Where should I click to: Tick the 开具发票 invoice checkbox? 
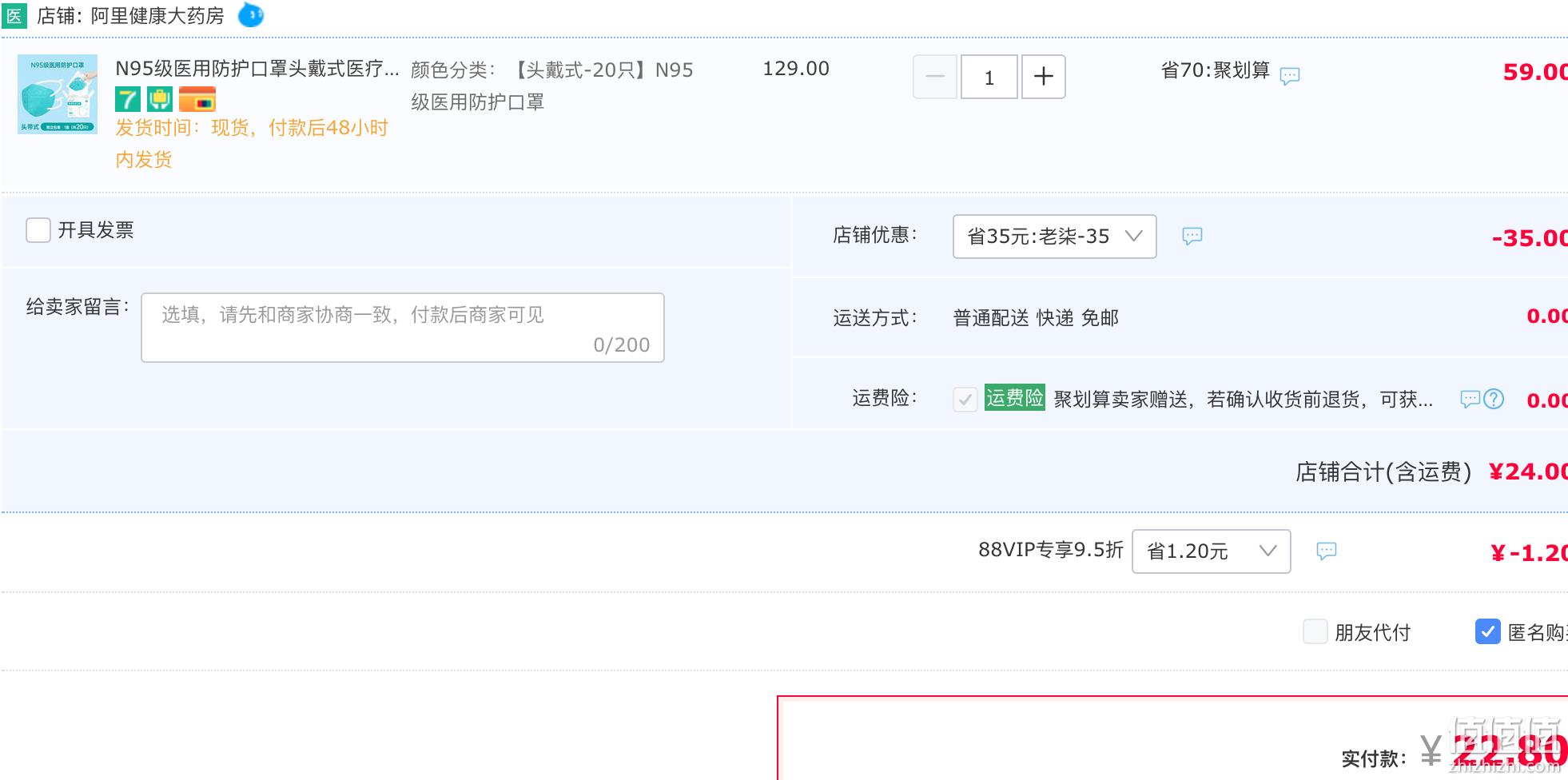[38, 230]
